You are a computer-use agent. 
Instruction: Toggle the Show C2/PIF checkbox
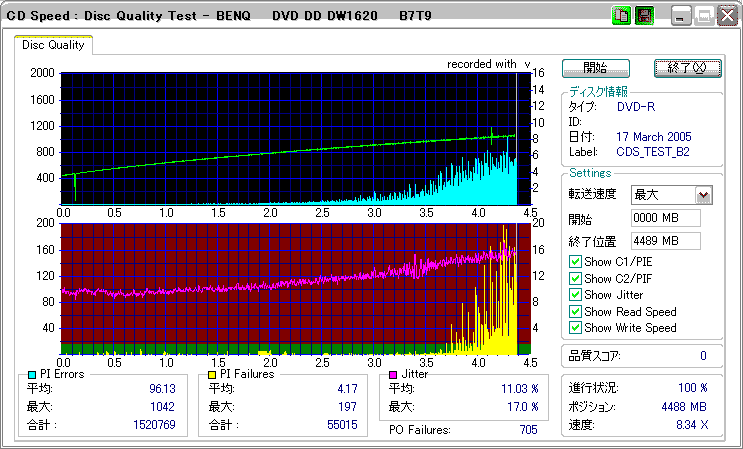tap(575, 278)
